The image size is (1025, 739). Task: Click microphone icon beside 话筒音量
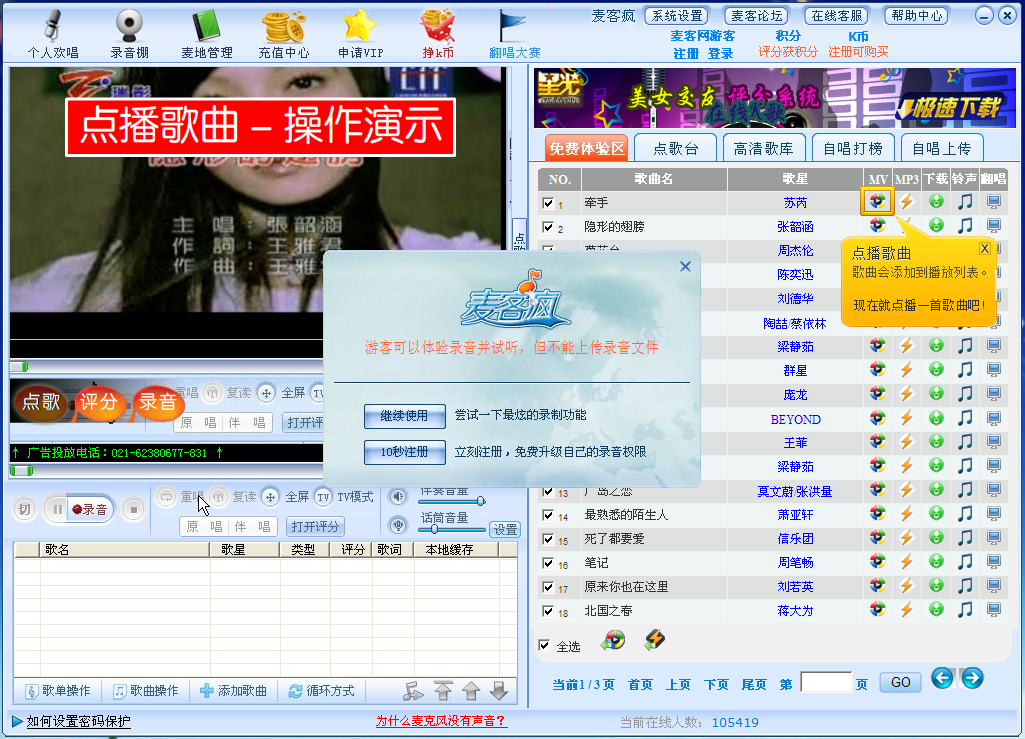(398, 524)
